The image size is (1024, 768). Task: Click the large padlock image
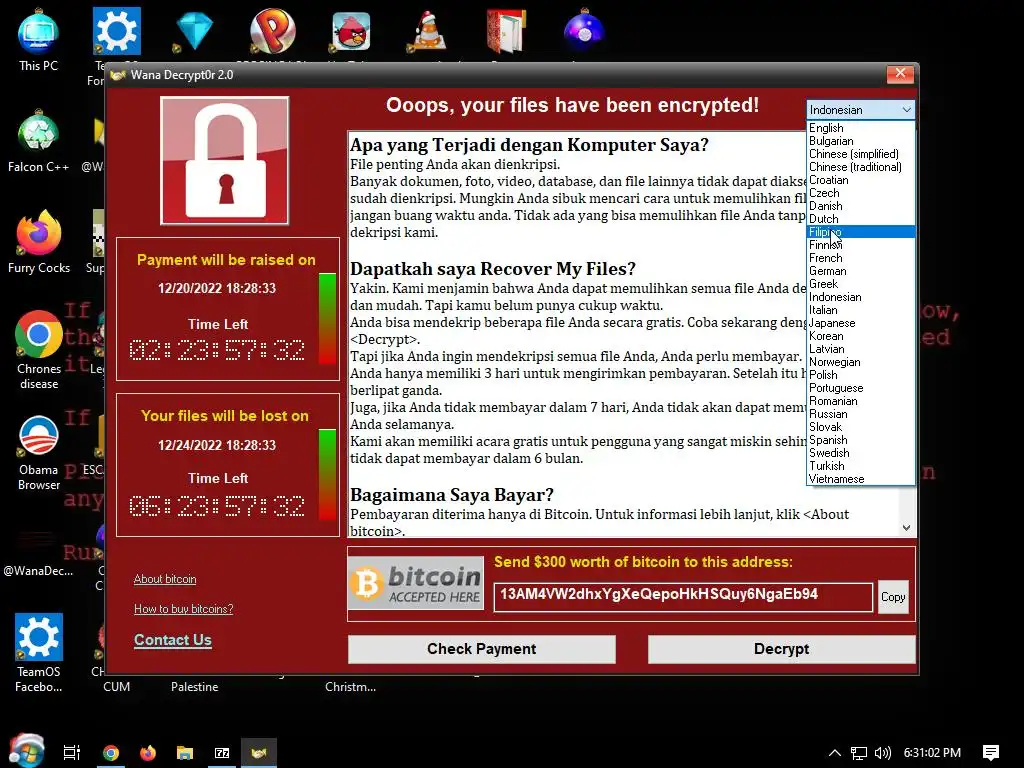[x=225, y=161]
